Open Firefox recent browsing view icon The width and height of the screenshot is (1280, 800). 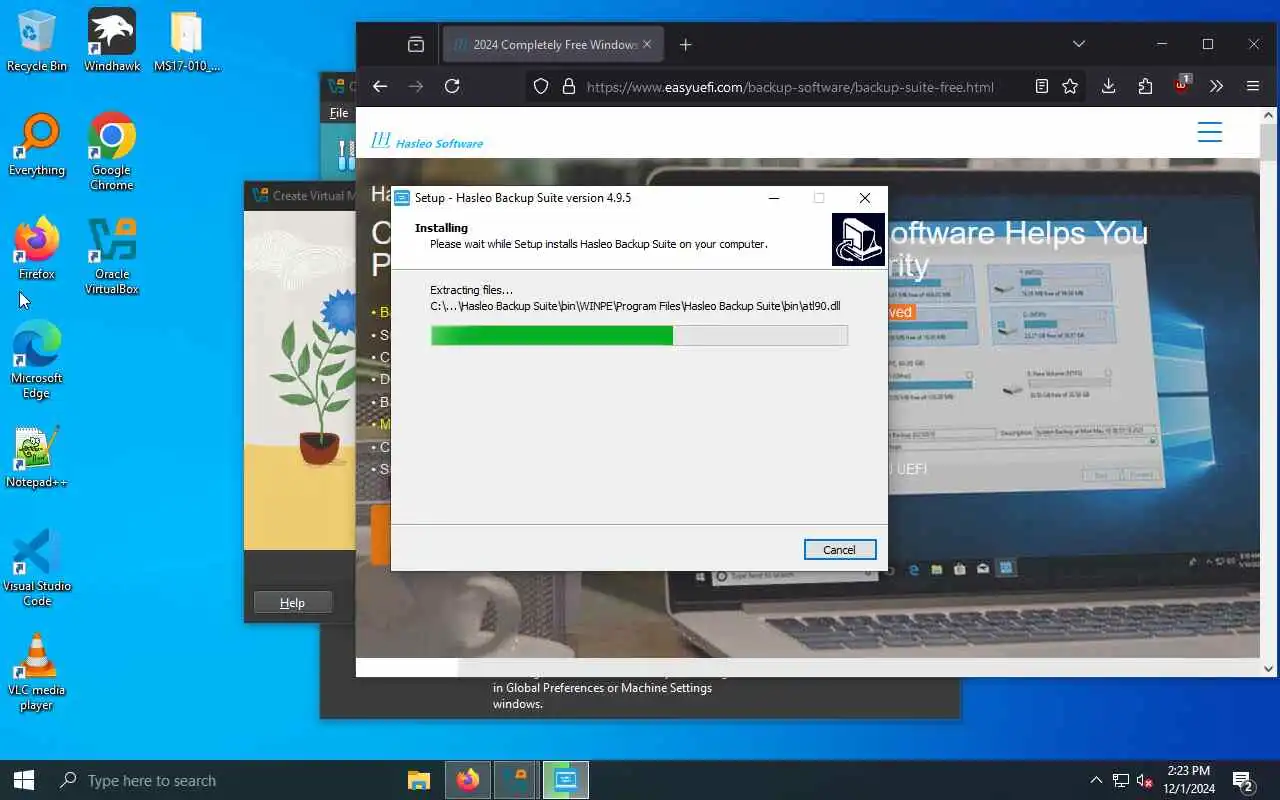(416, 45)
